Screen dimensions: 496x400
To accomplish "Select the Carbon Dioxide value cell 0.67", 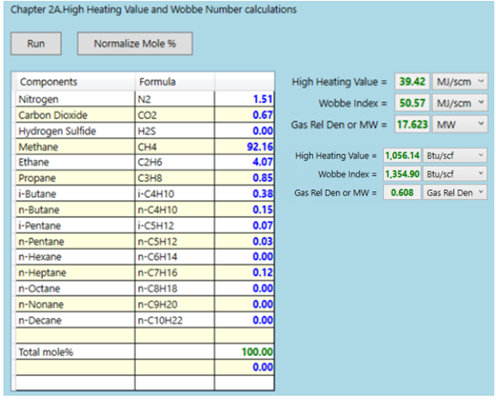I will click(x=244, y=115).
